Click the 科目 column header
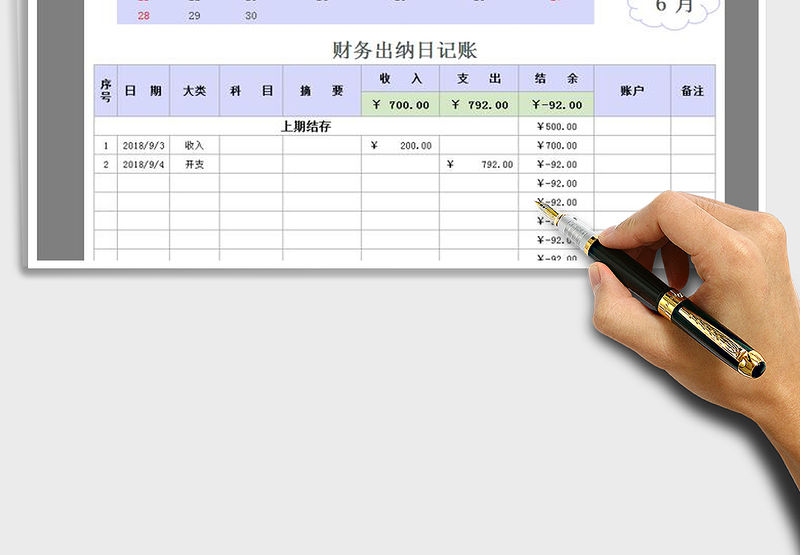The height and width of the screenshot is (555, 800). [x=251, y=91]
